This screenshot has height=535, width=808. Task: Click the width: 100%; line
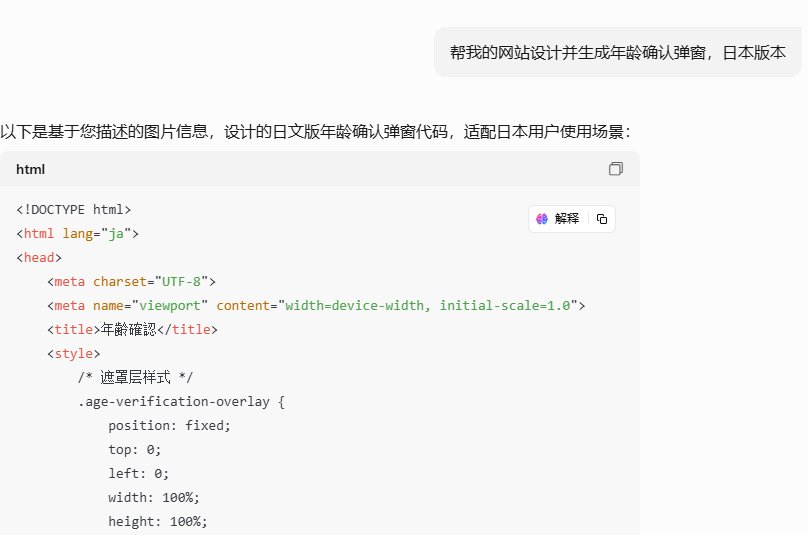click(154, 497)
